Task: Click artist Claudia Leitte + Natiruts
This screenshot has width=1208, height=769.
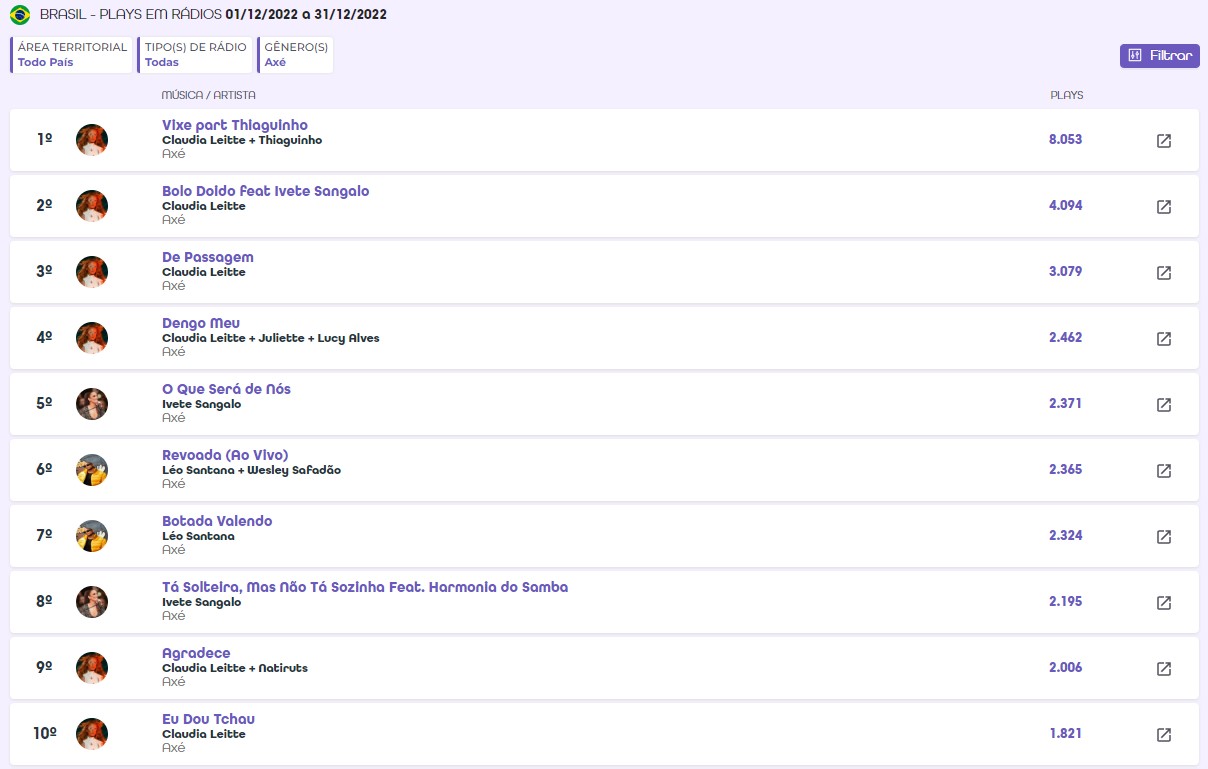Action: pyautogui.click(x=235, y=668)
